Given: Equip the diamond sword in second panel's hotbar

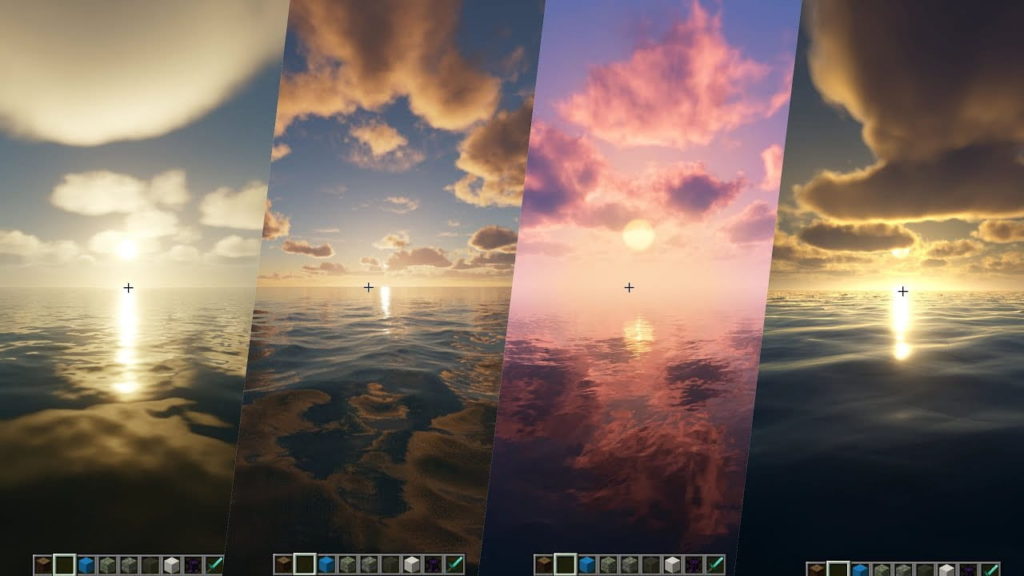Looking at the screenshot, I should point(455,565).
